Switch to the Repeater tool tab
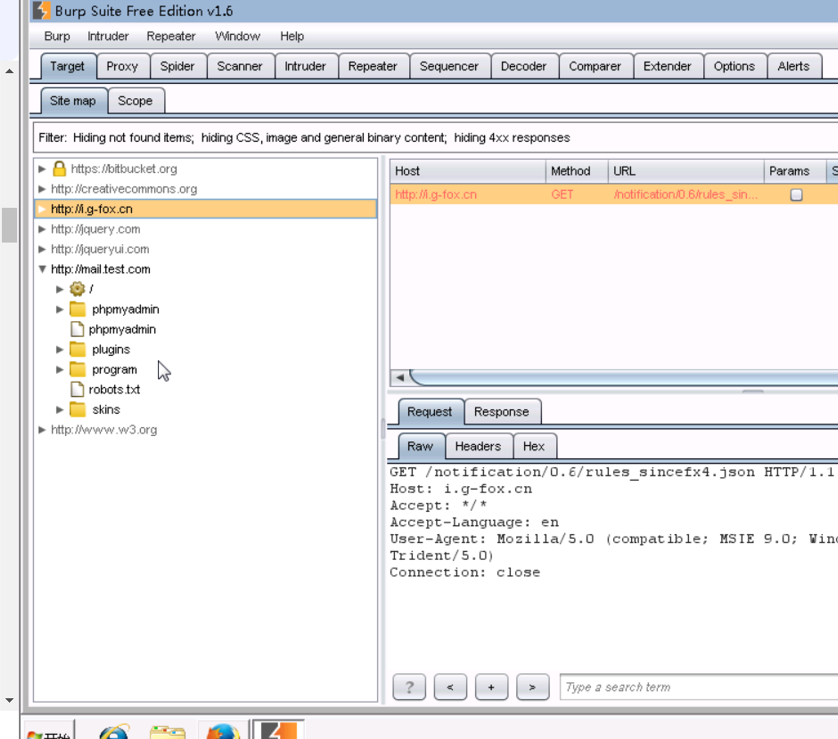This screenshot has height=739, width=838. (x=373, y=66)
